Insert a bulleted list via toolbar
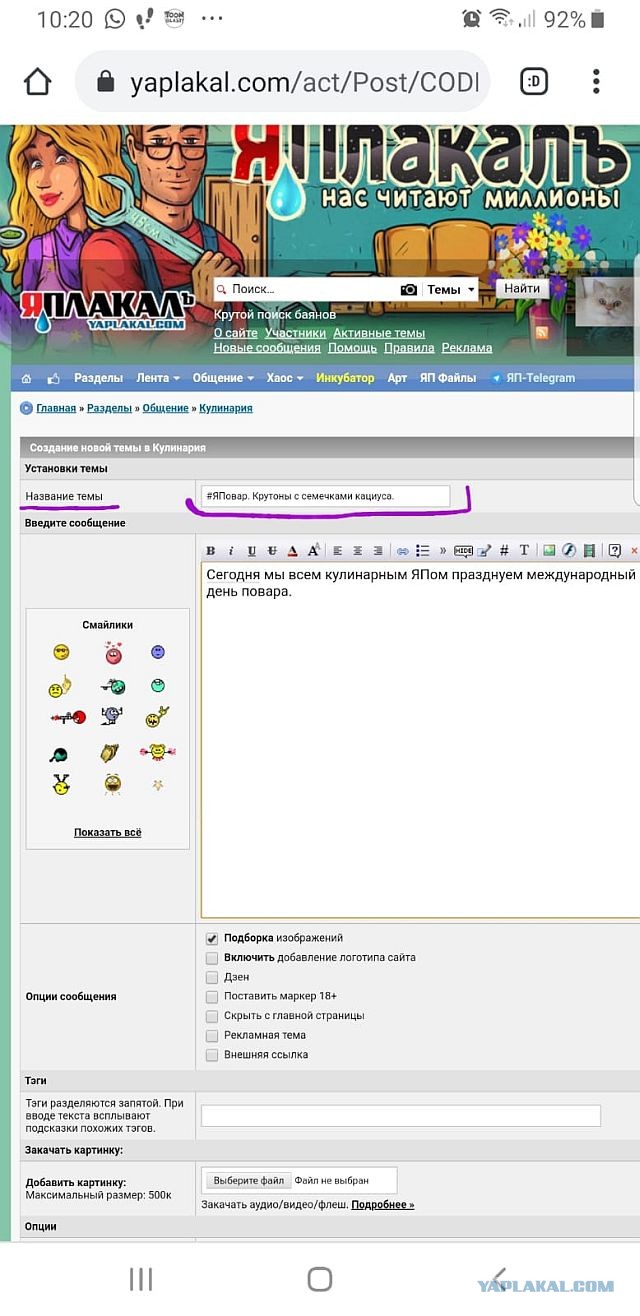The width and height of the screenshot is (640, 1316). click(422, 551)
